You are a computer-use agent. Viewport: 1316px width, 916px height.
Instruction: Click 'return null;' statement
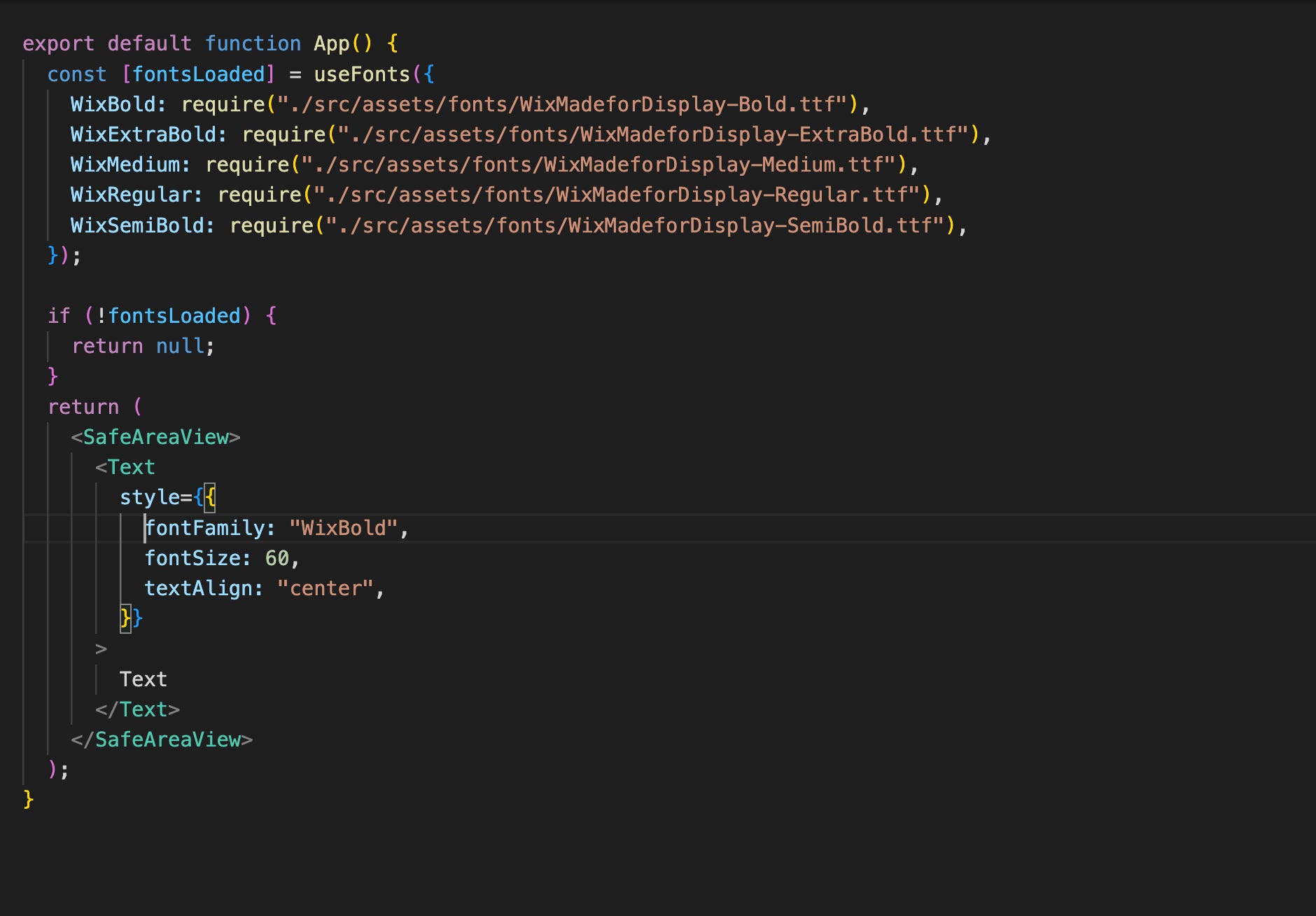[143, 346]
